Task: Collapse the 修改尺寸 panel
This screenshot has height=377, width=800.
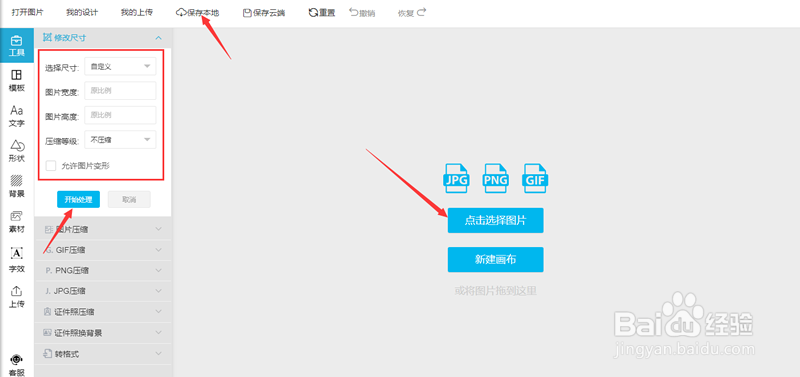Action: click(103, 38)
